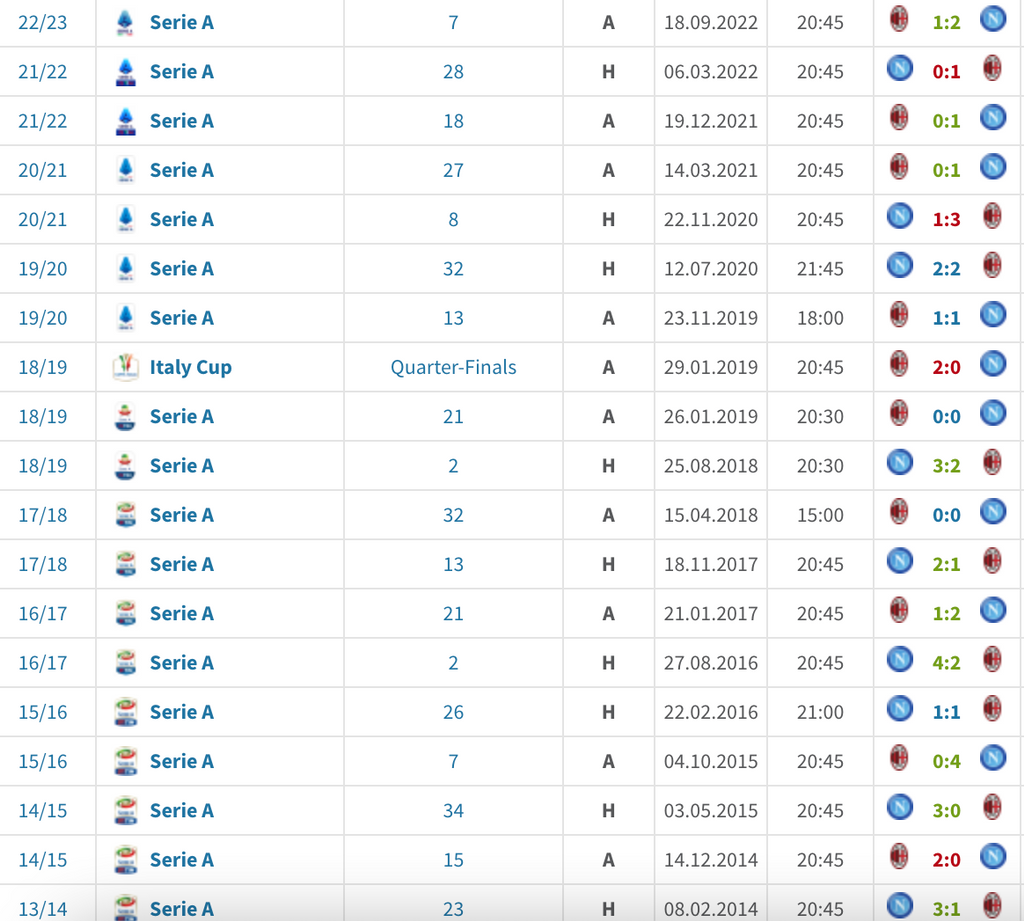
Task: Open the 2:0 Italy Cup result from 29.01.2019
Action: point(946,368)
